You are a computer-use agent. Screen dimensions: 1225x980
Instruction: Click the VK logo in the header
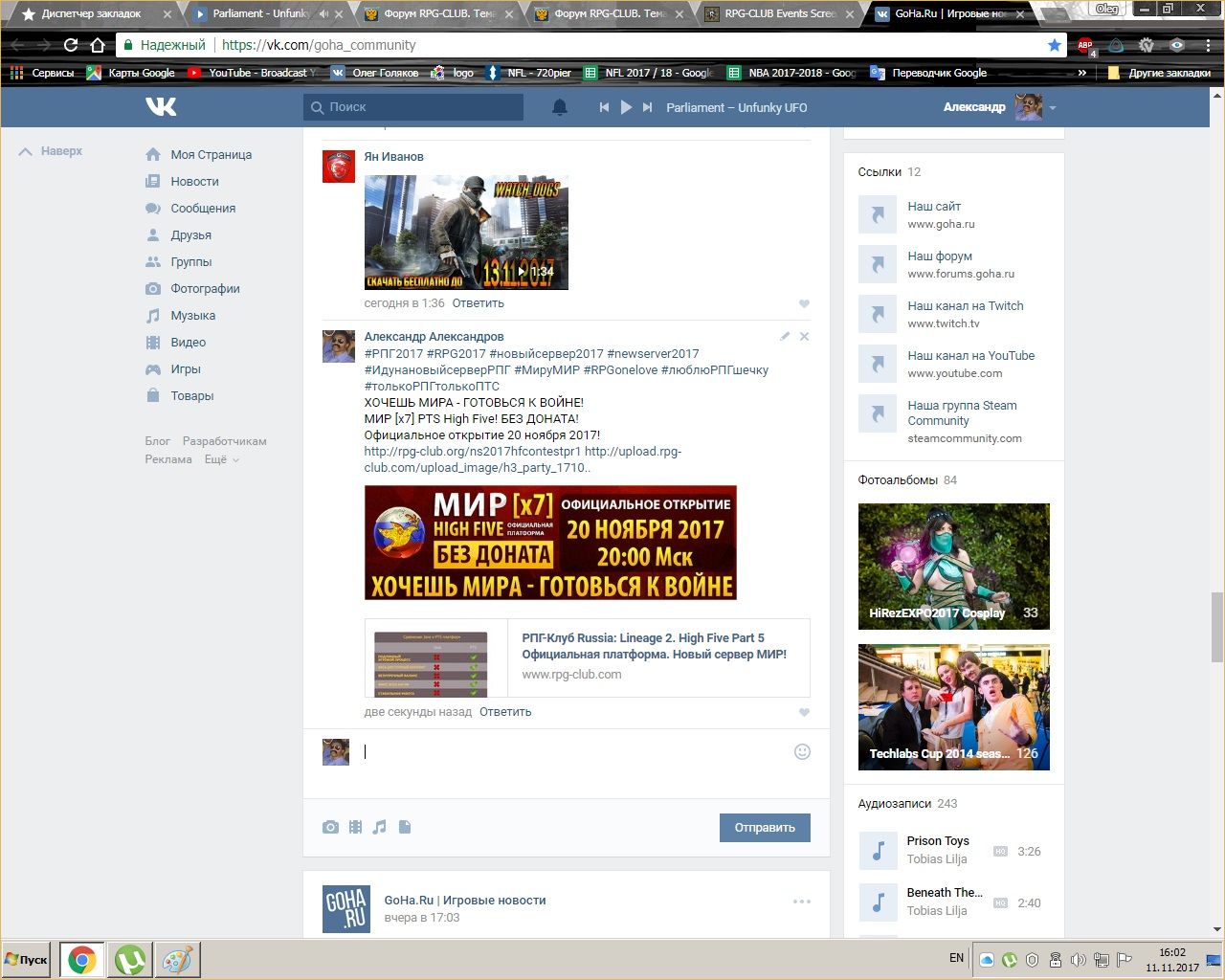(x=161, y=106)
